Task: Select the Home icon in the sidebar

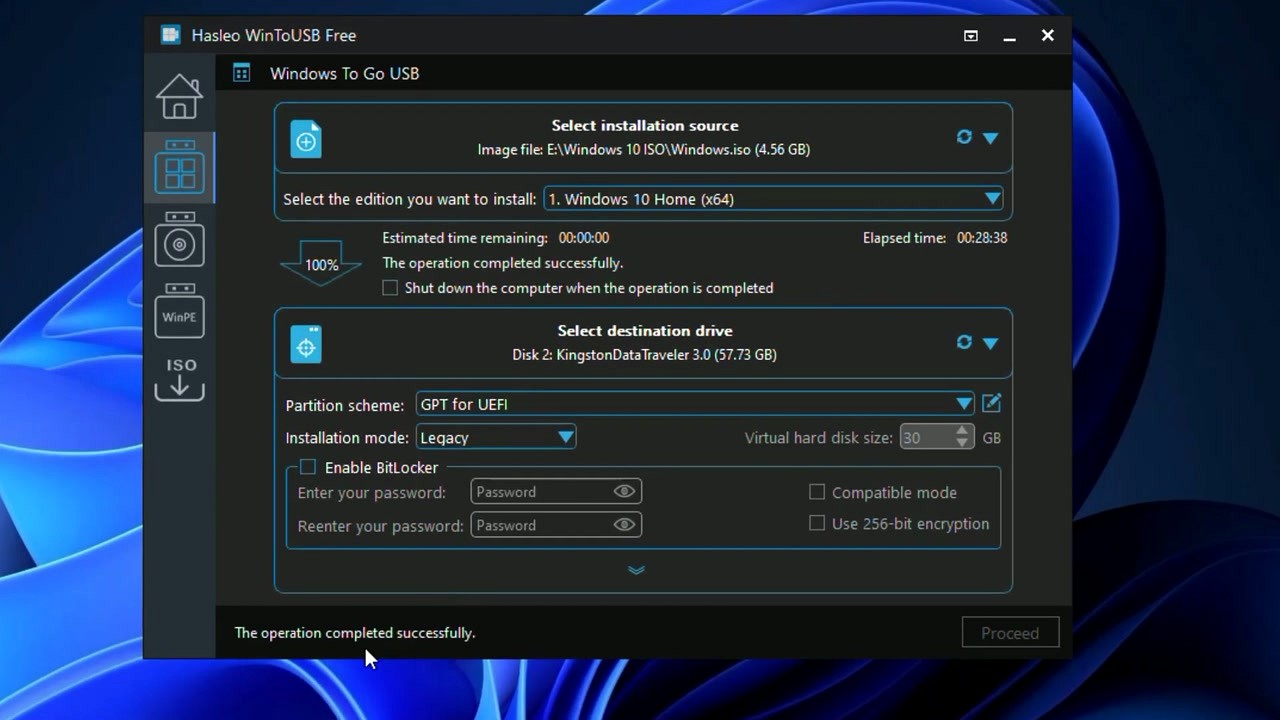Action: [x=179, y=95]
